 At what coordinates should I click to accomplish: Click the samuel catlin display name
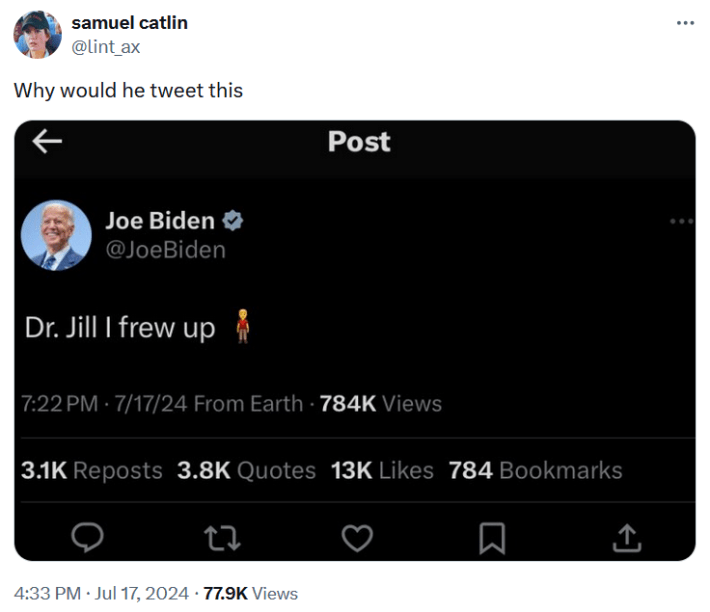129,22
